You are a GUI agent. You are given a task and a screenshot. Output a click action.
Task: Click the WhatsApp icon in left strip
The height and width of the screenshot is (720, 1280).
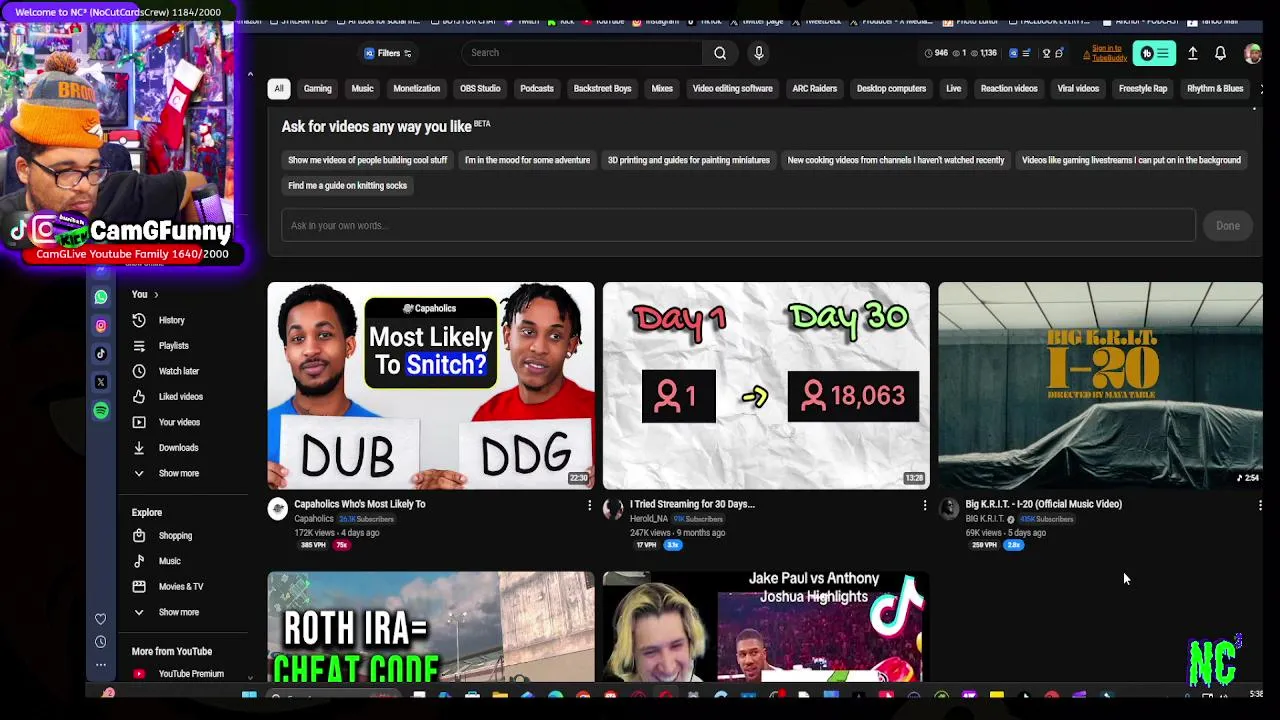coord(101,297)
